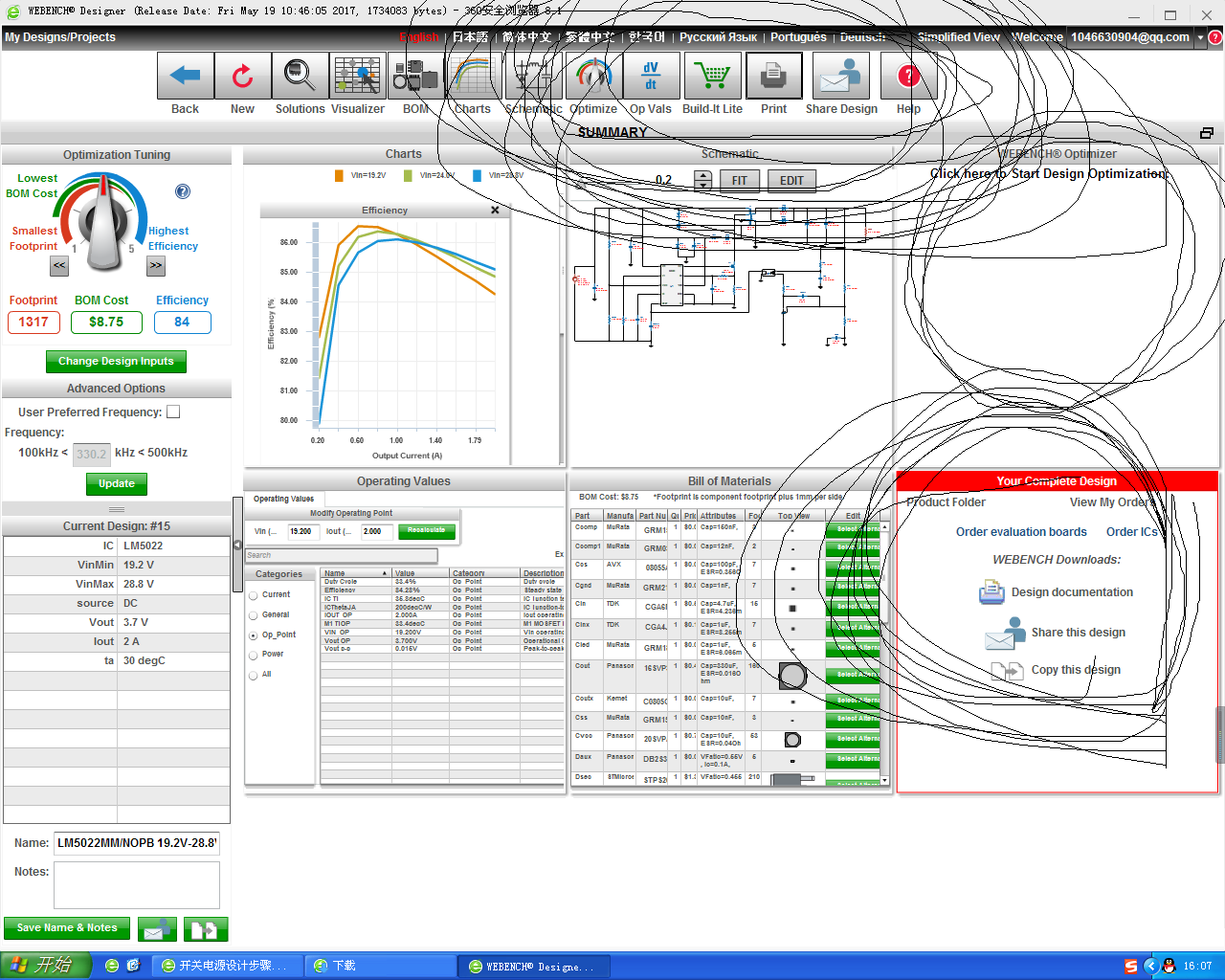Click the optimization tuning dial knob
This screenshot has width=1225, height=980.
click(101, 222)
